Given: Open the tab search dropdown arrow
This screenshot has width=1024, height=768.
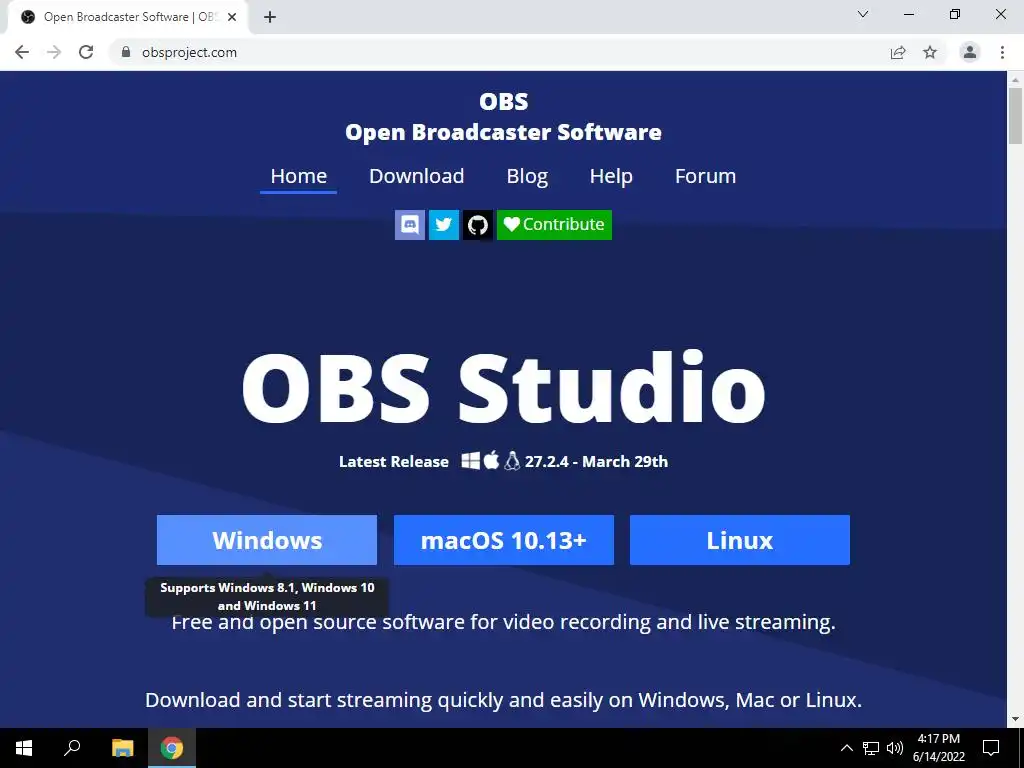Looking at the screenshot, I should pos(863,14).
